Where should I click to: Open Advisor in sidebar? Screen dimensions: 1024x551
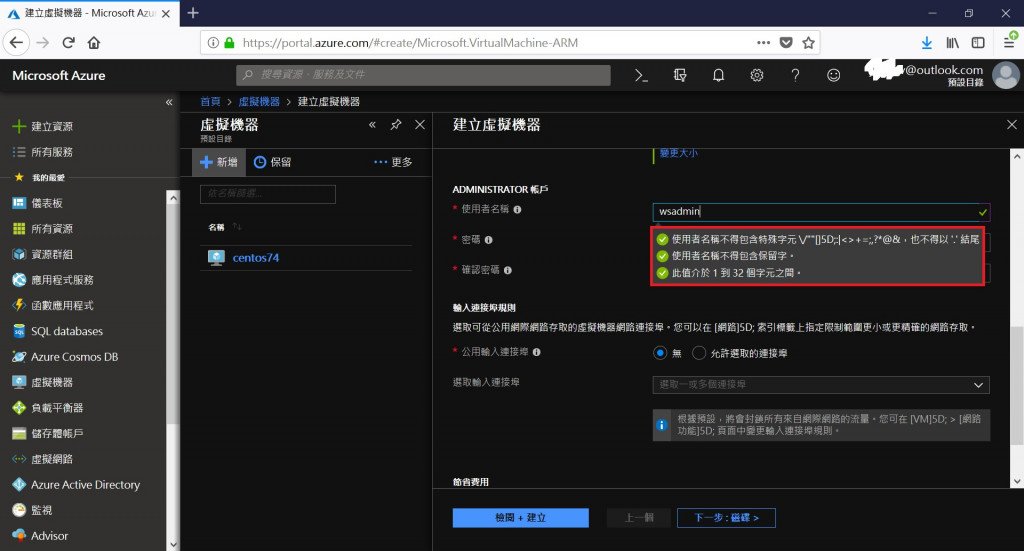click(40, 535)
